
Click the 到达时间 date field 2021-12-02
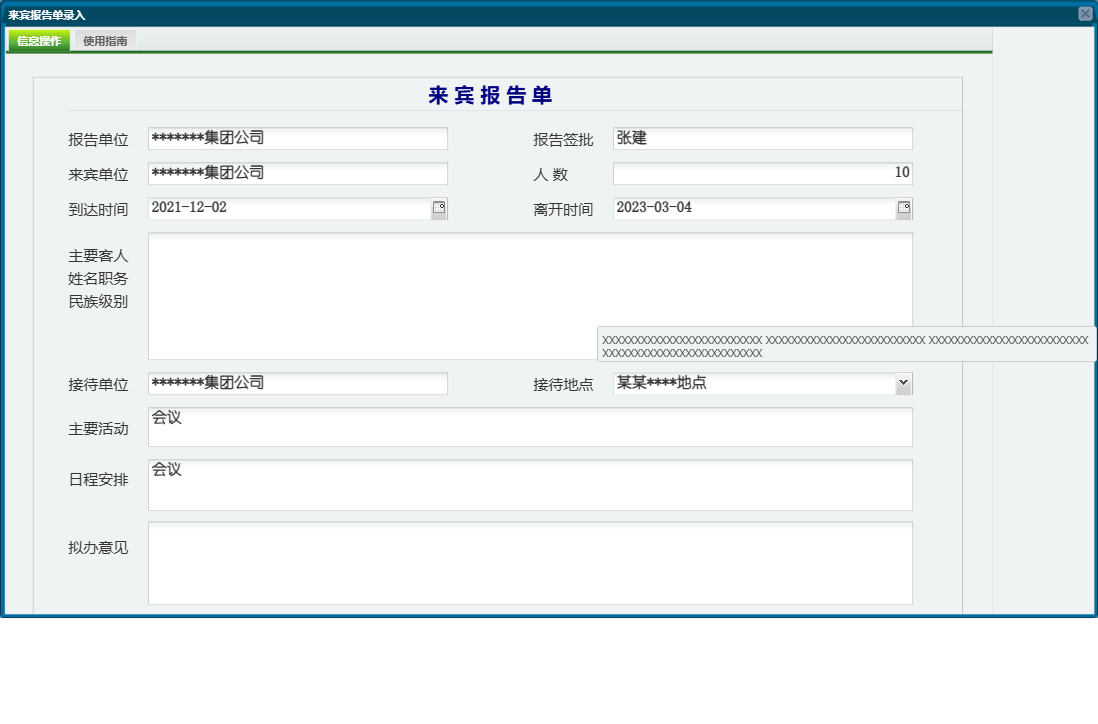tap(290, 208)
